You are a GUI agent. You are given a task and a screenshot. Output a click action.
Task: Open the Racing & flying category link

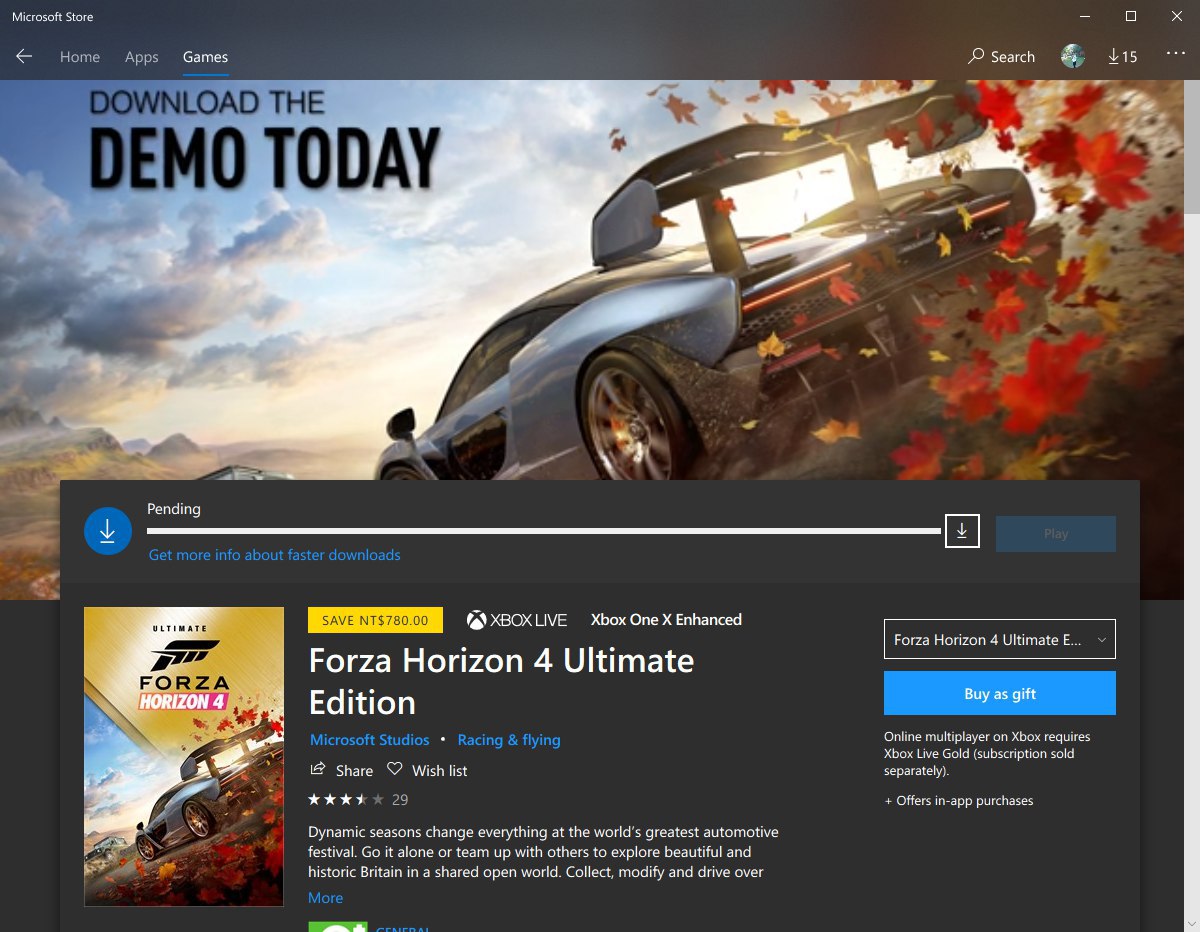click(509, 740)
